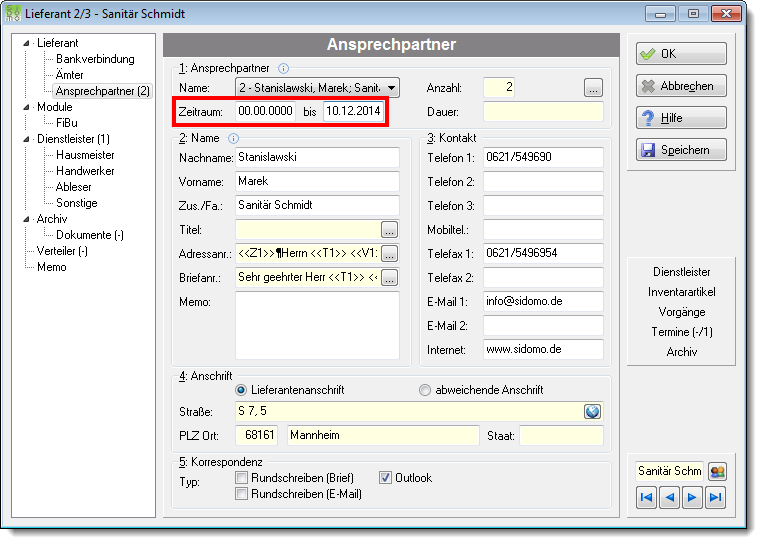762x544 pixels.
Task: Open the Inventarartikel link in side panel
Action: [x=681, y=292]
